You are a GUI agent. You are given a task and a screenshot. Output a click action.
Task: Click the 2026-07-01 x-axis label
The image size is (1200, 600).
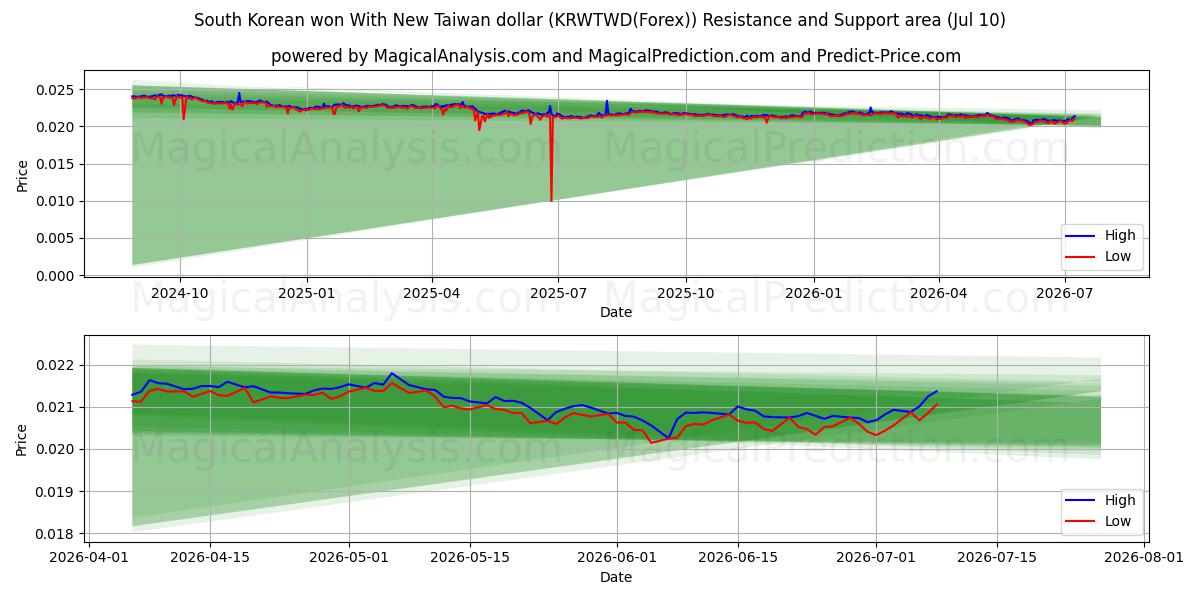tap(877, 557)
